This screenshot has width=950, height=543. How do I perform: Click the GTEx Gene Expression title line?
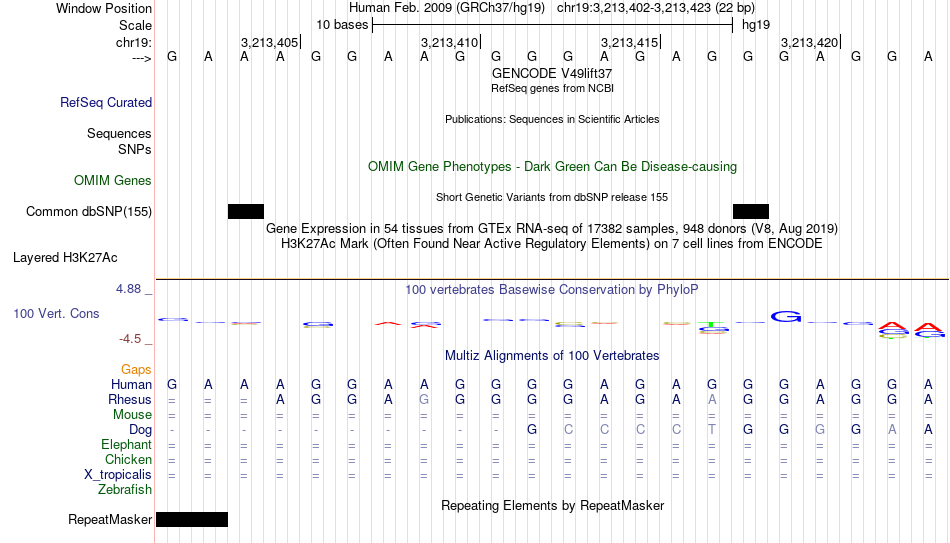coord(552,228)
